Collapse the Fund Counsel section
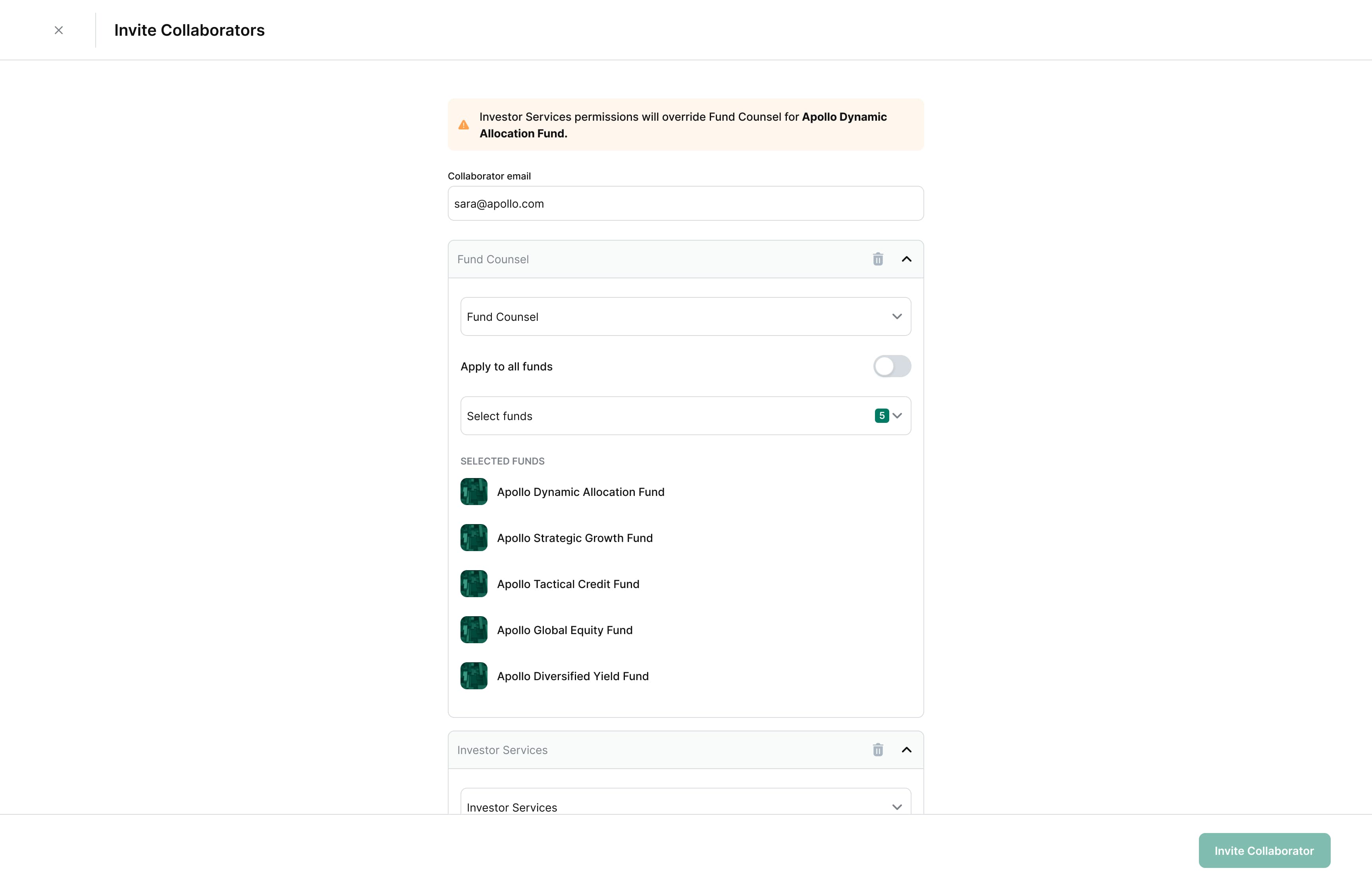 906,259
